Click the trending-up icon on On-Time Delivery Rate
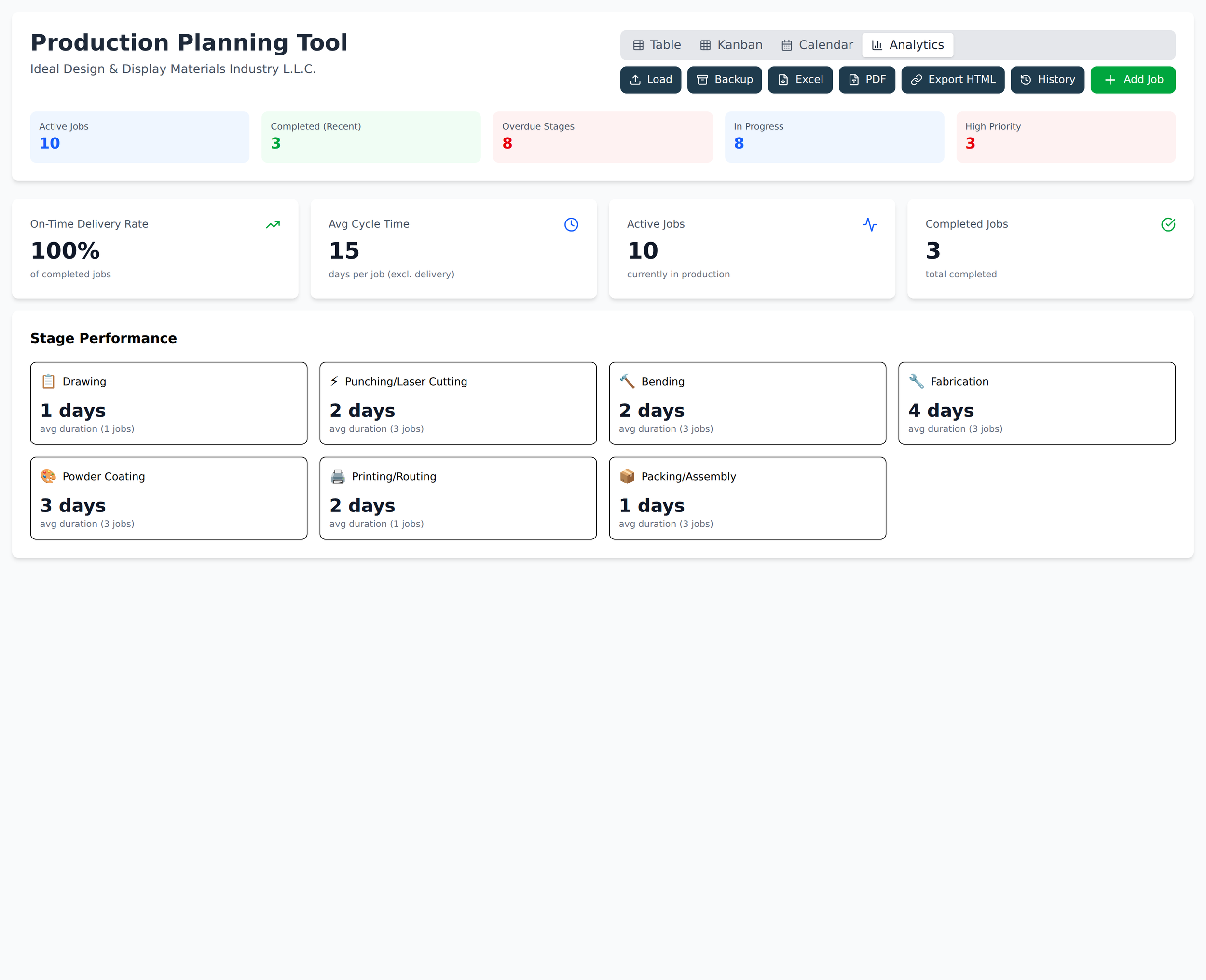 (x=273, y=225)
